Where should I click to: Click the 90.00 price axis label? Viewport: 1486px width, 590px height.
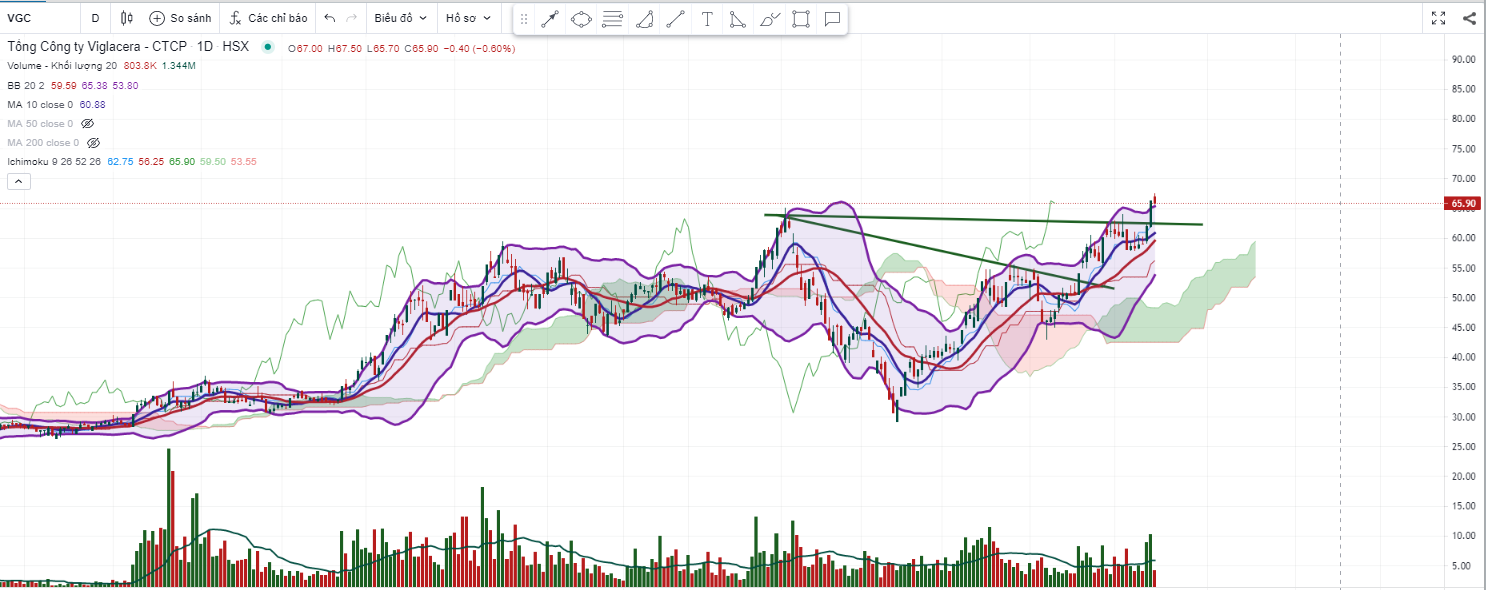pos(1464,59)
